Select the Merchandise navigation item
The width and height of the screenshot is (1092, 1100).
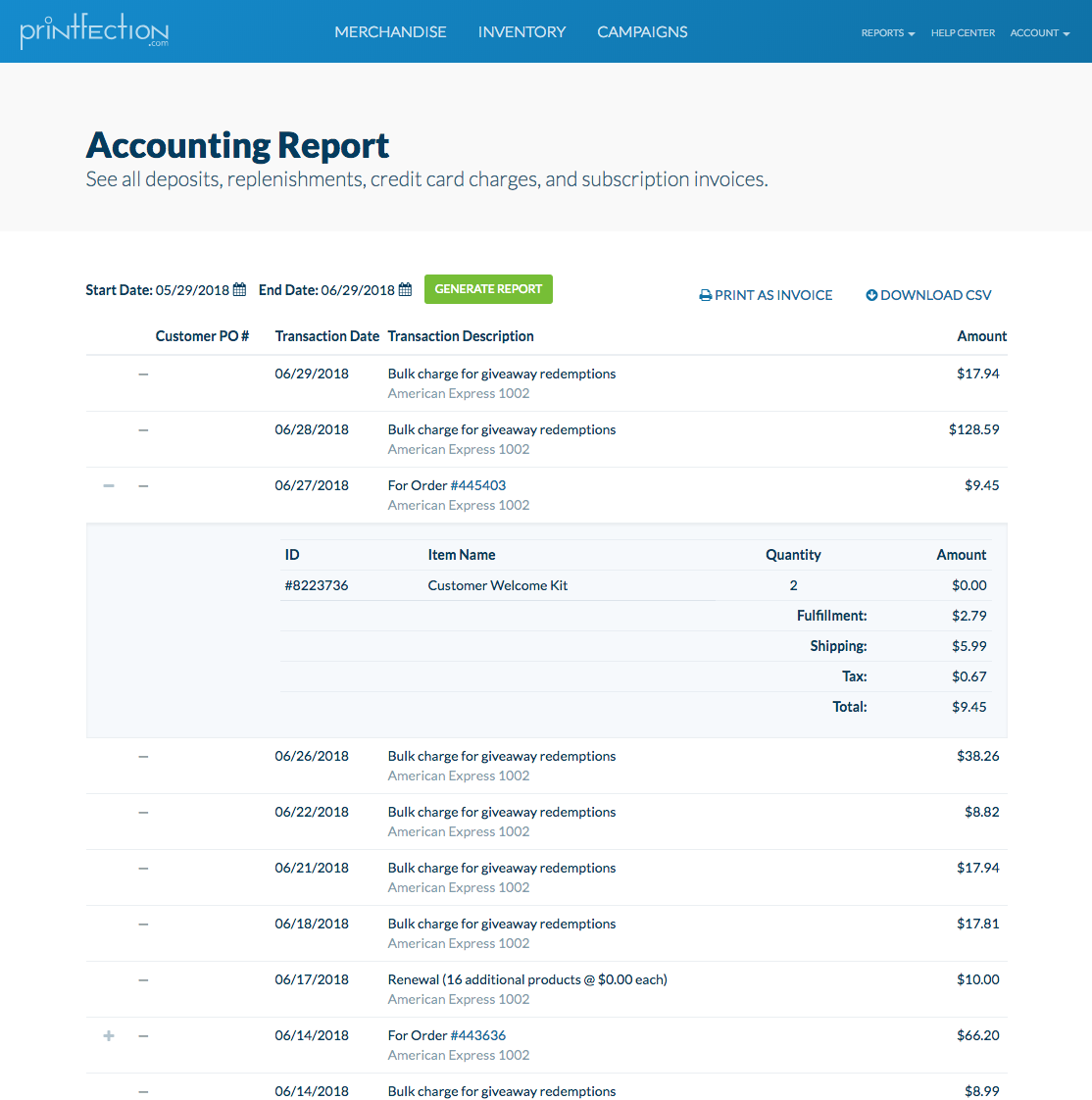pos(390,31)
